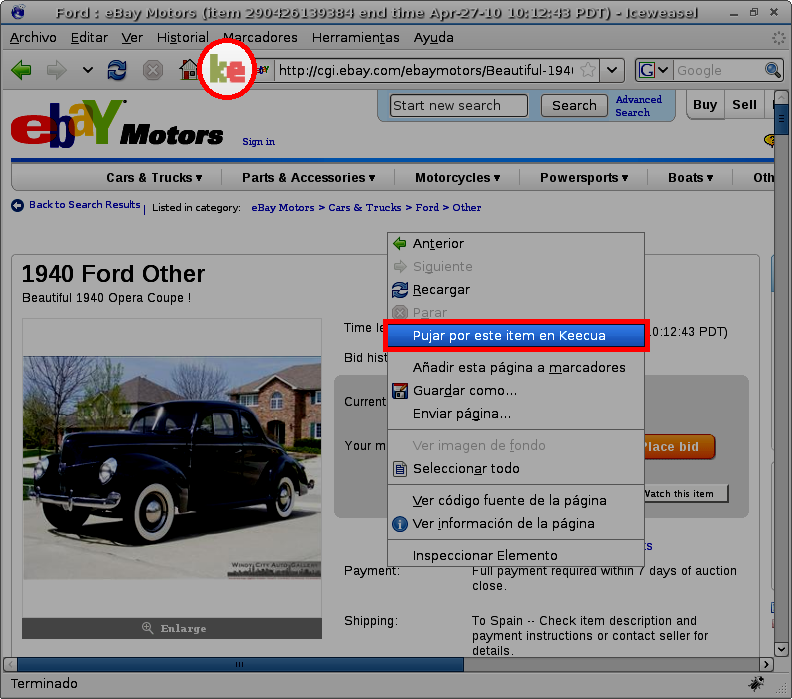Click the horizontal scrollbar thumb
792x699 pixels.
240,664
